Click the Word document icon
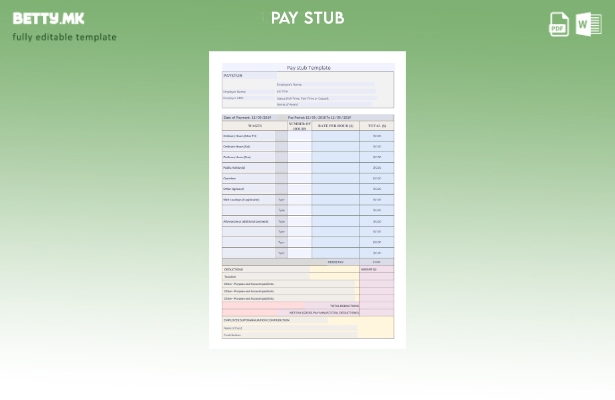 [x=588, y=24]
